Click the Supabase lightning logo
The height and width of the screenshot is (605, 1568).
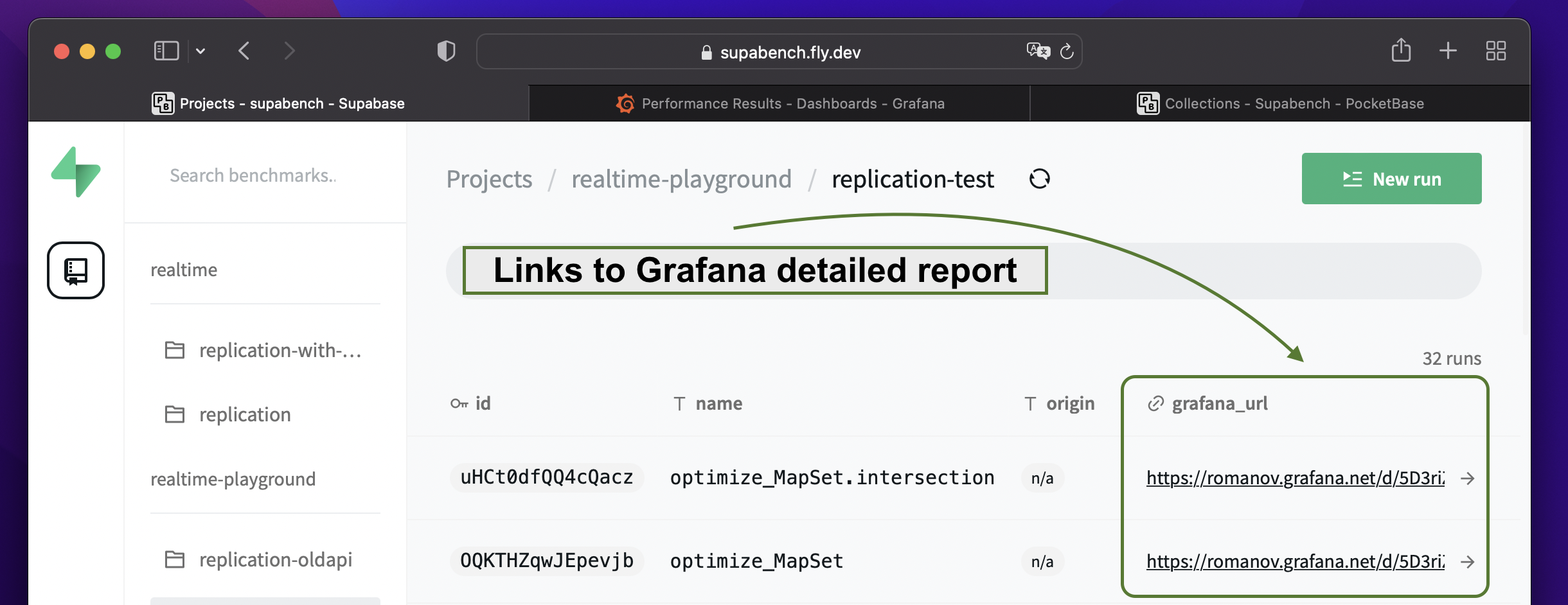coord(76,172)
